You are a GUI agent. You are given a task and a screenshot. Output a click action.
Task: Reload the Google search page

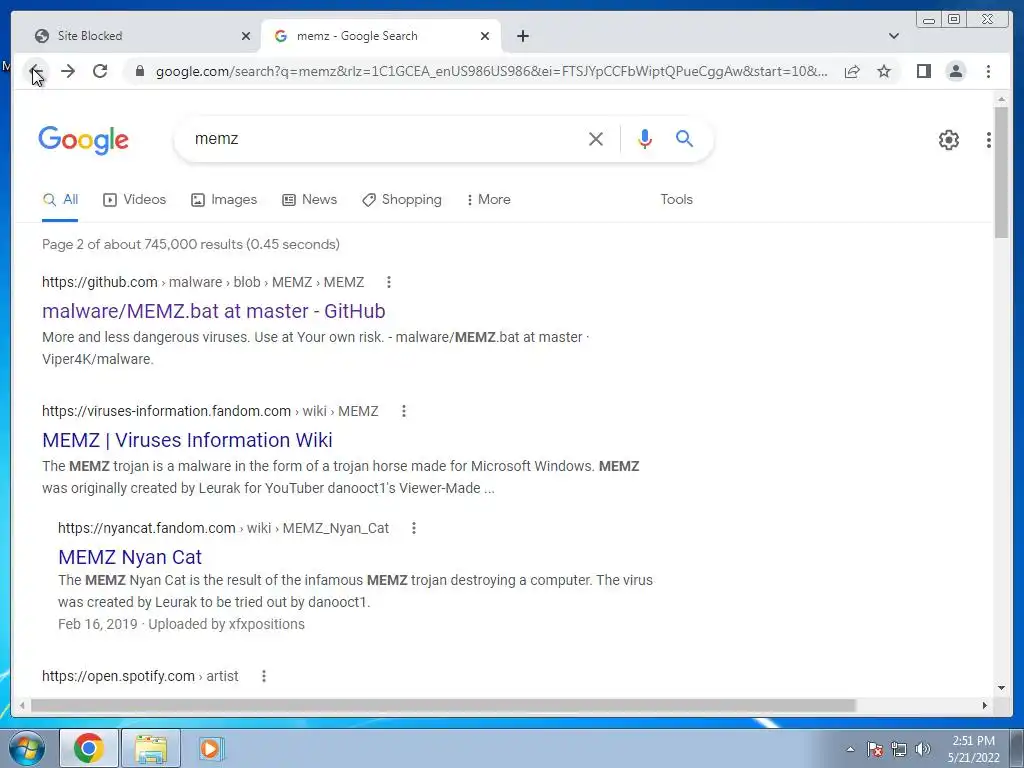[x=100, y=71]
